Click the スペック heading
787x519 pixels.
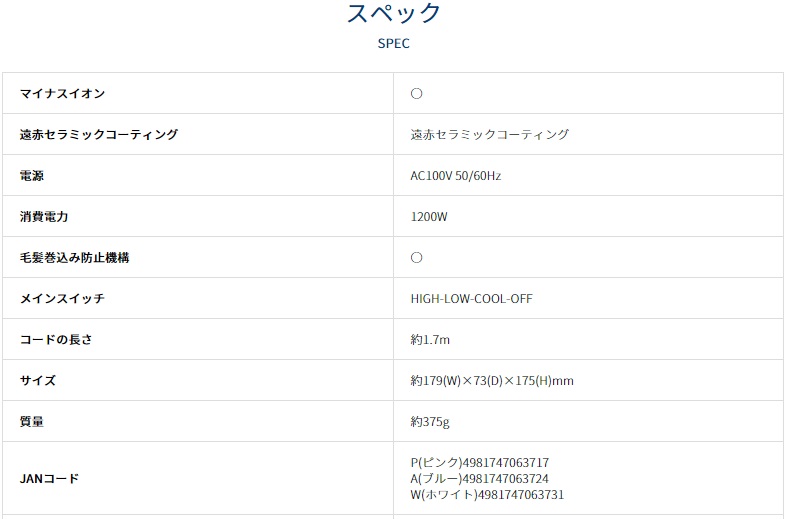[393, 14]
